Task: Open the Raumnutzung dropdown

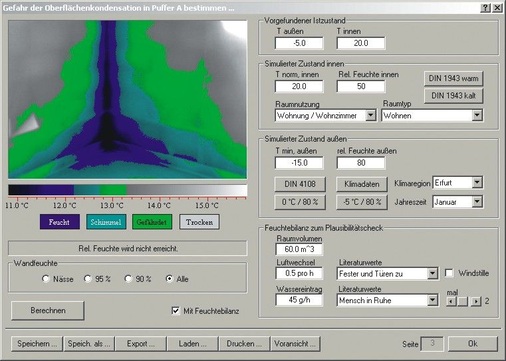Action: coord(371,116)
